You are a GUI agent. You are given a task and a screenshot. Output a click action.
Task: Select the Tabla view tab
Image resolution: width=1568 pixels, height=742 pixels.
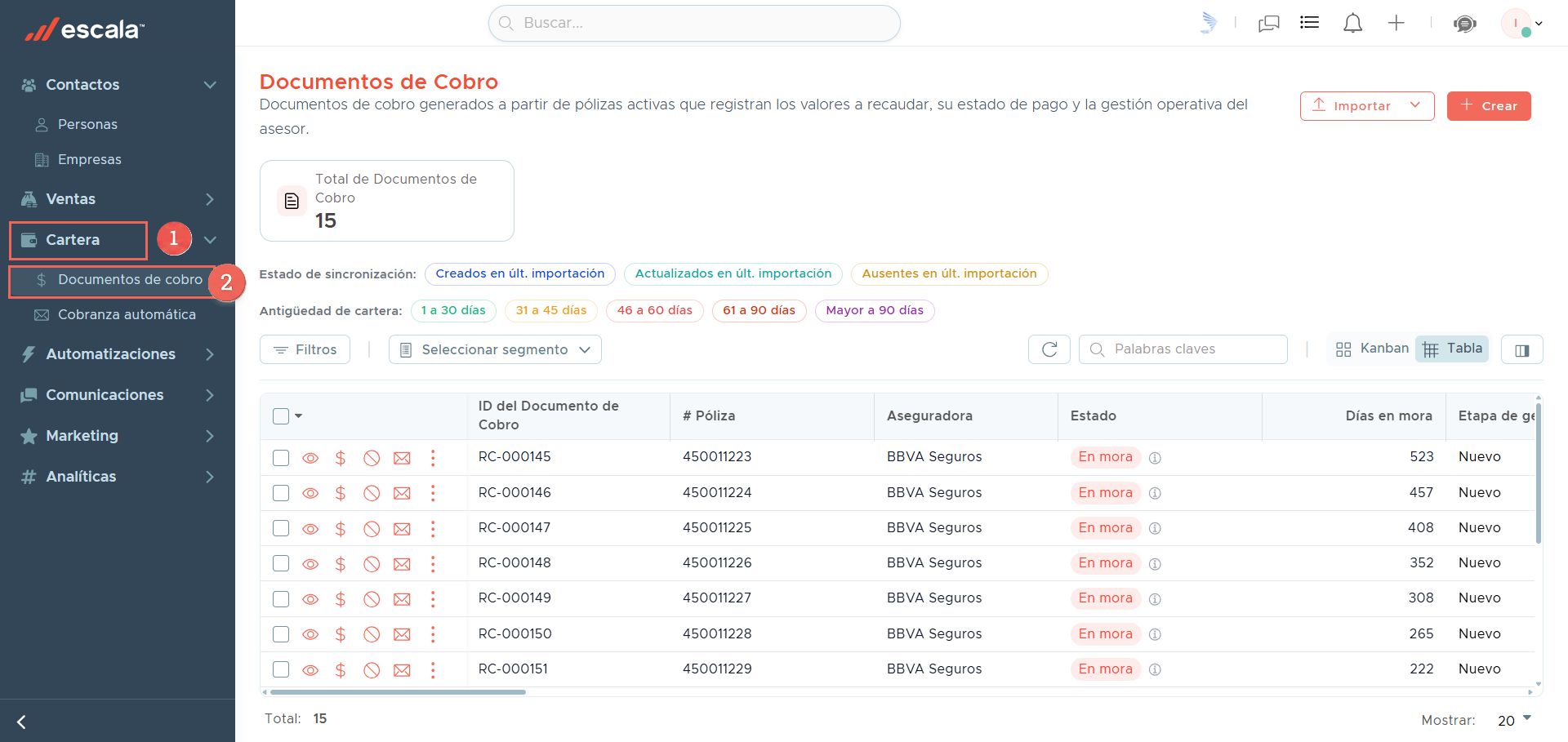[x=1452, y=349]
